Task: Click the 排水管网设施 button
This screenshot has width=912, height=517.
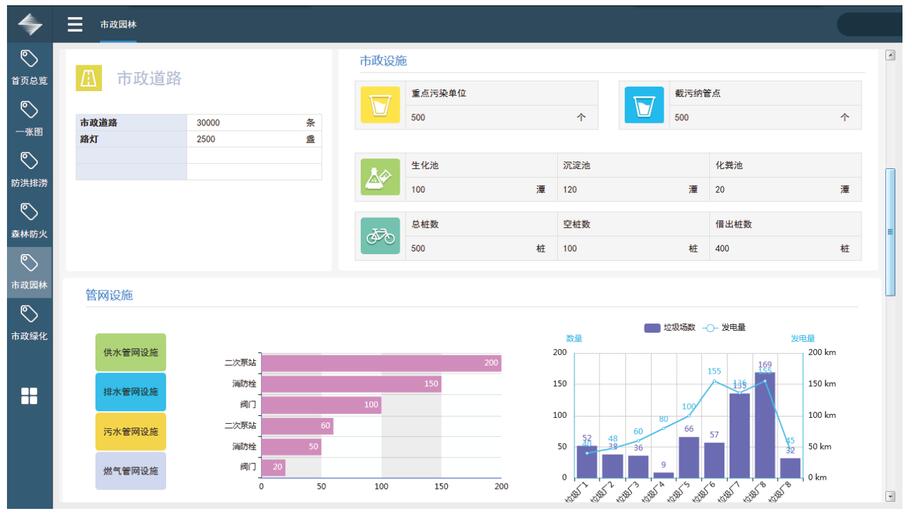Action: pos(130,392)
